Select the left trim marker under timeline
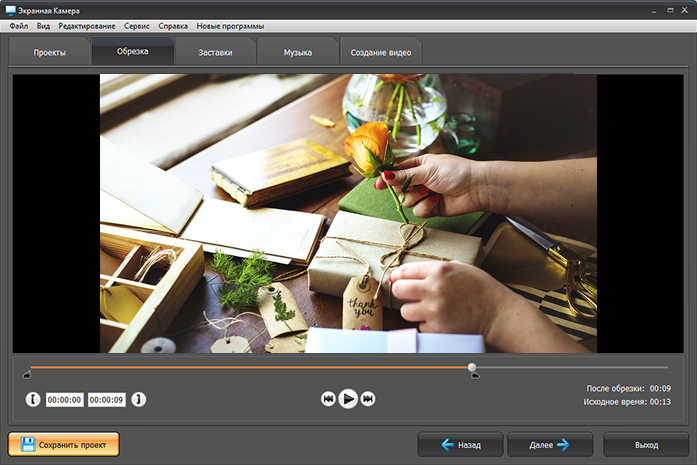The image size is (697, 465). [27, 376]
